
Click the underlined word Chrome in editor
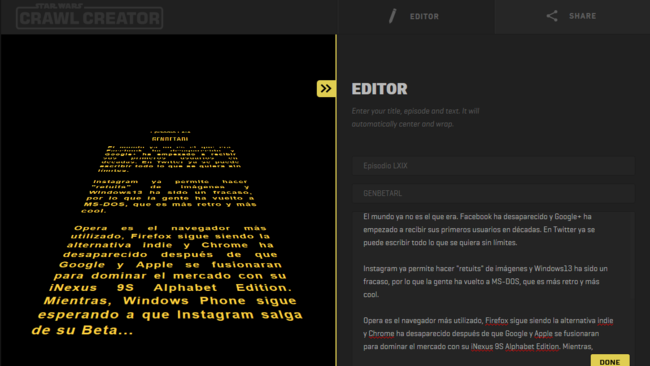(x=381, y=334)
